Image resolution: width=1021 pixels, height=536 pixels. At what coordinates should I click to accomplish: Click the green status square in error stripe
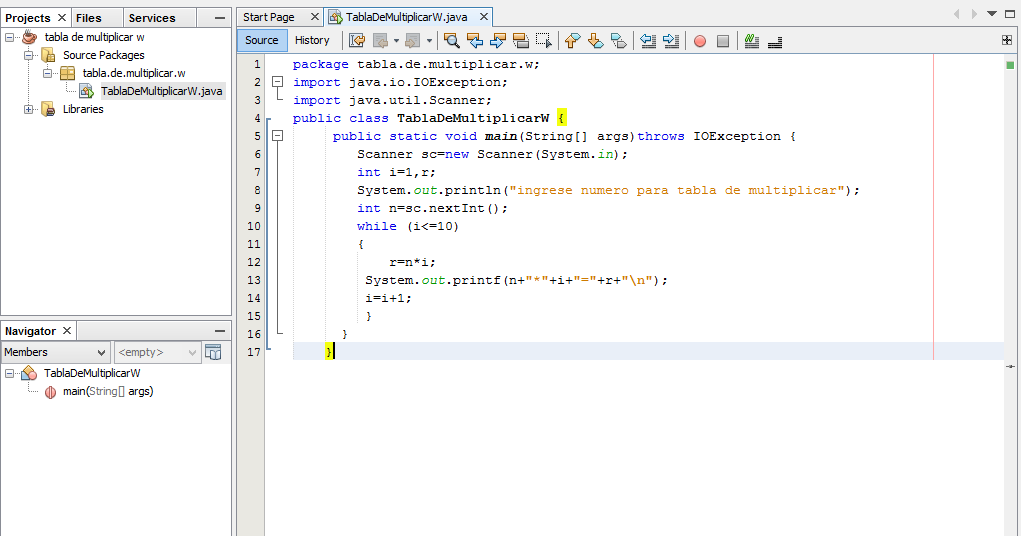[x=1010, y=64]
